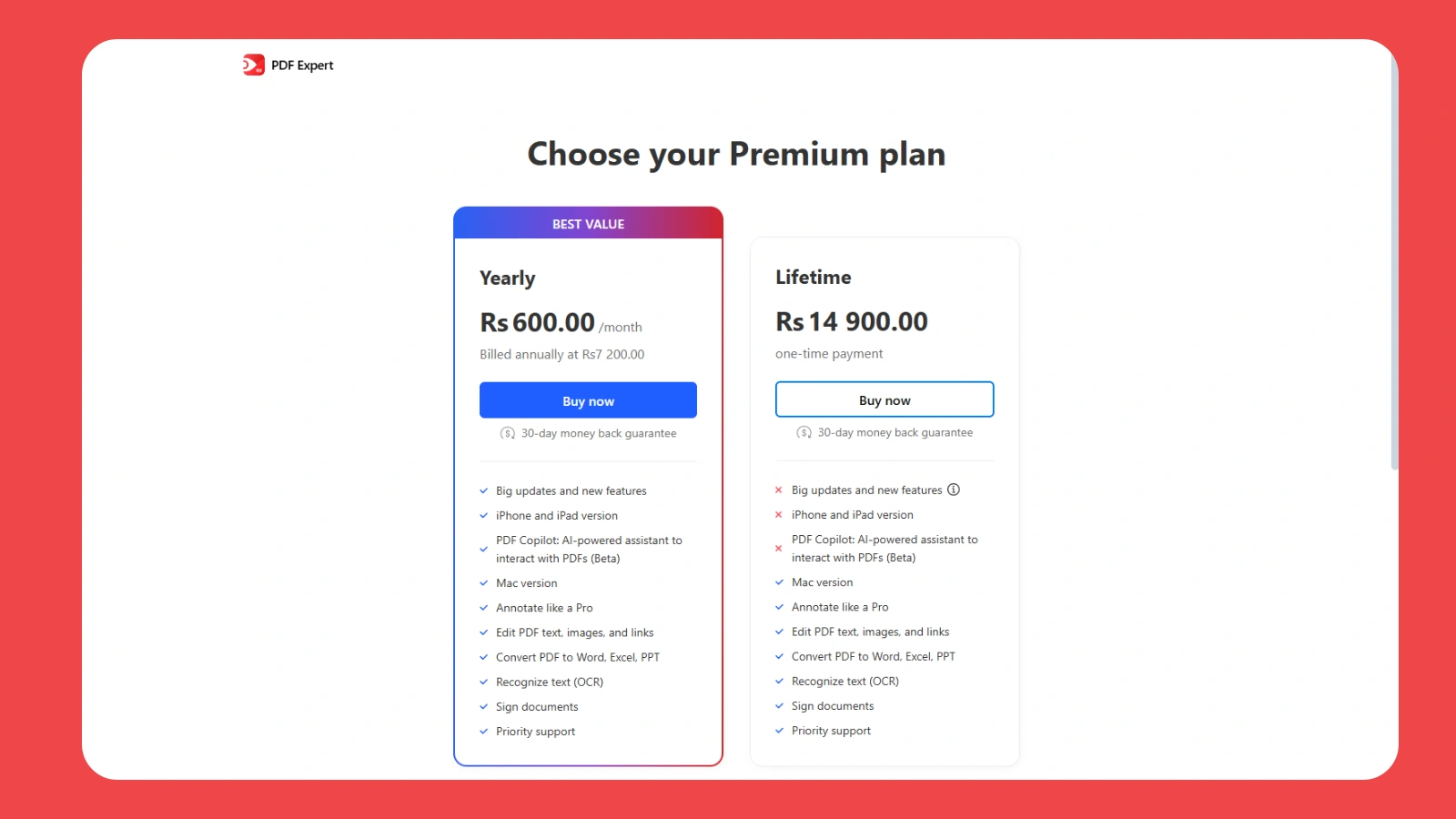This screenshot has width=1456, height=819.
Task: Click the Choose your Premium plan heading
Action: [736, 154]
